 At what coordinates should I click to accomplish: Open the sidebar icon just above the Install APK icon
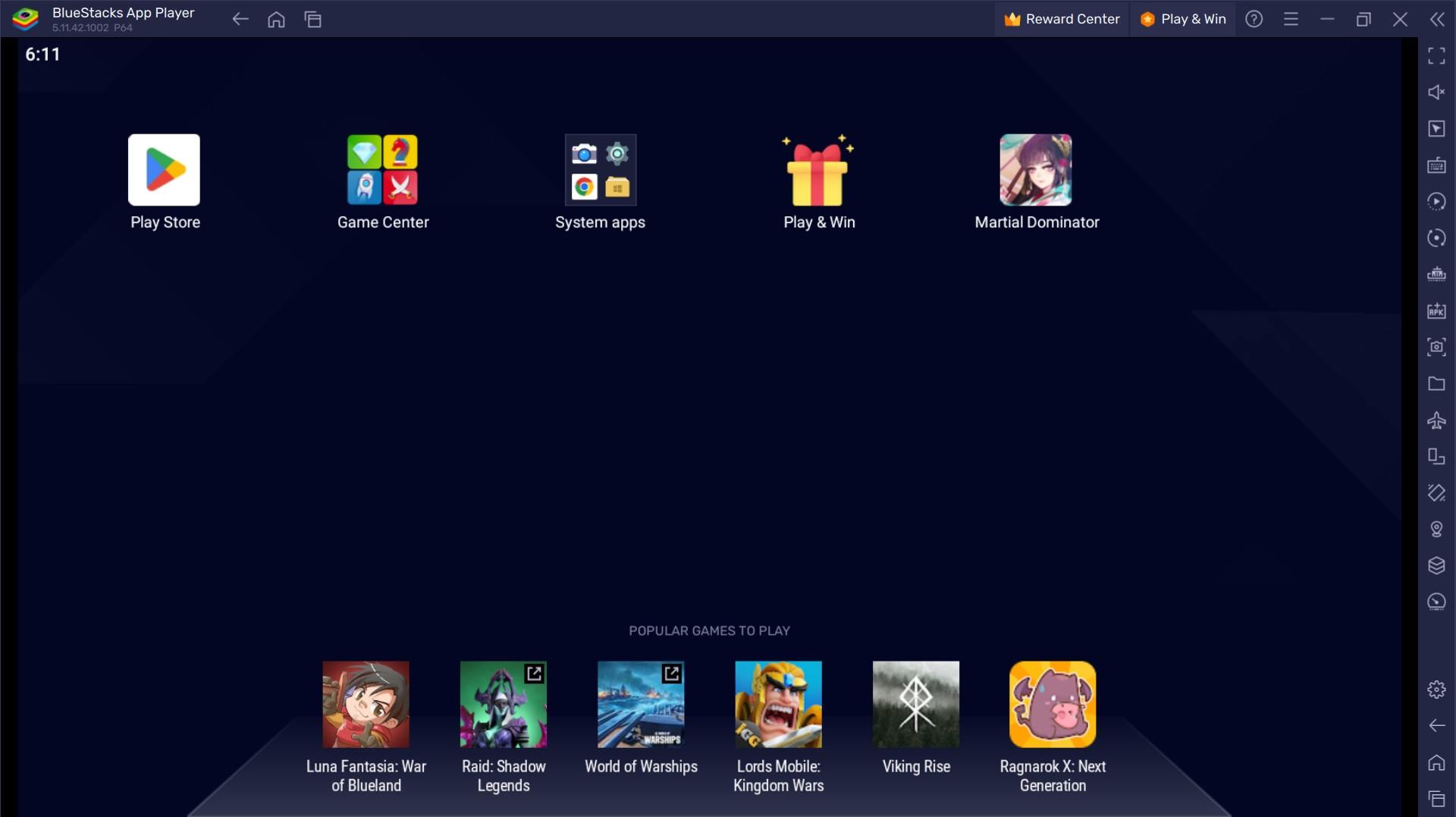[1436, 274]
